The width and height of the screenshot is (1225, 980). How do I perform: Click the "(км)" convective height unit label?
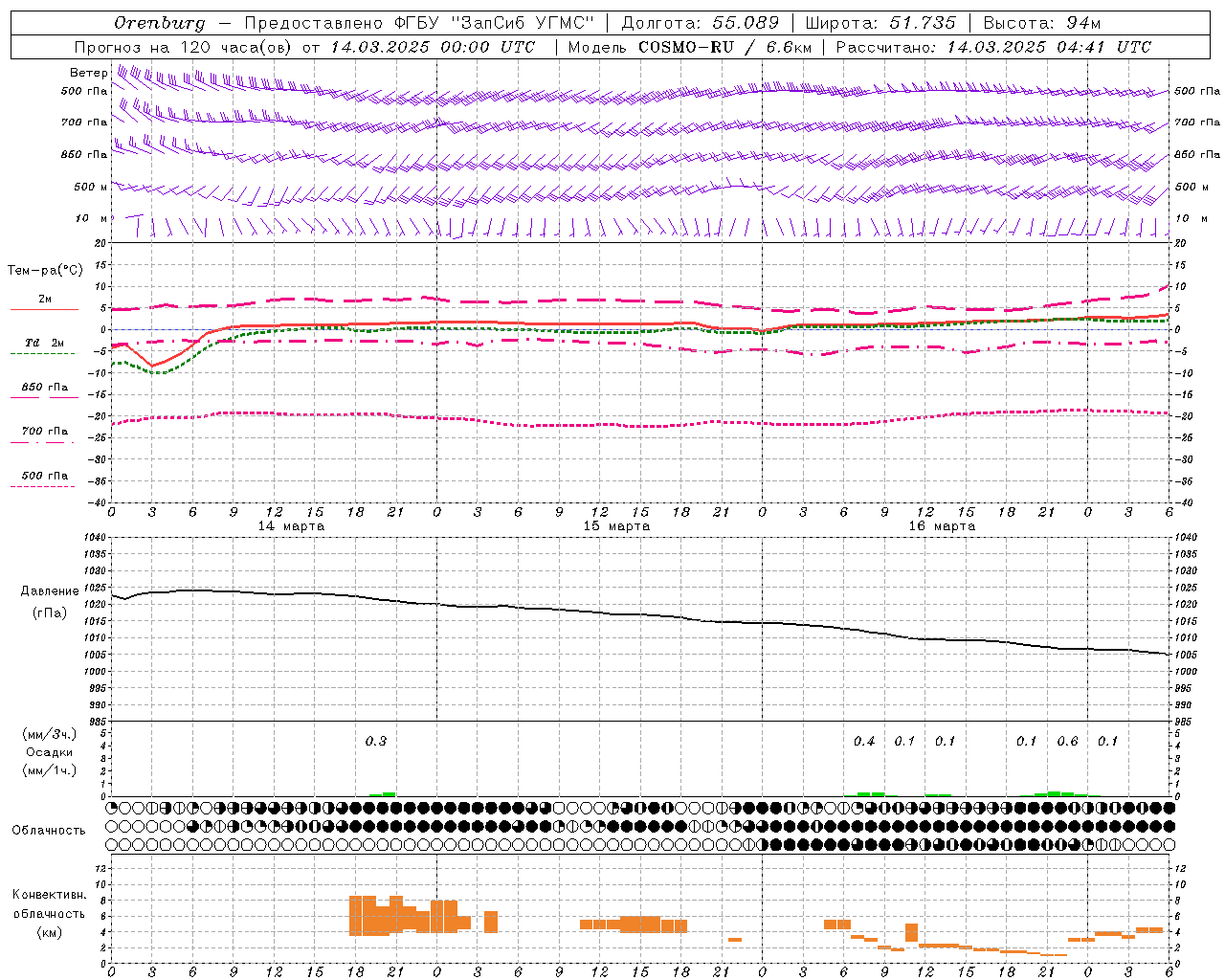(x=49, y=932)
